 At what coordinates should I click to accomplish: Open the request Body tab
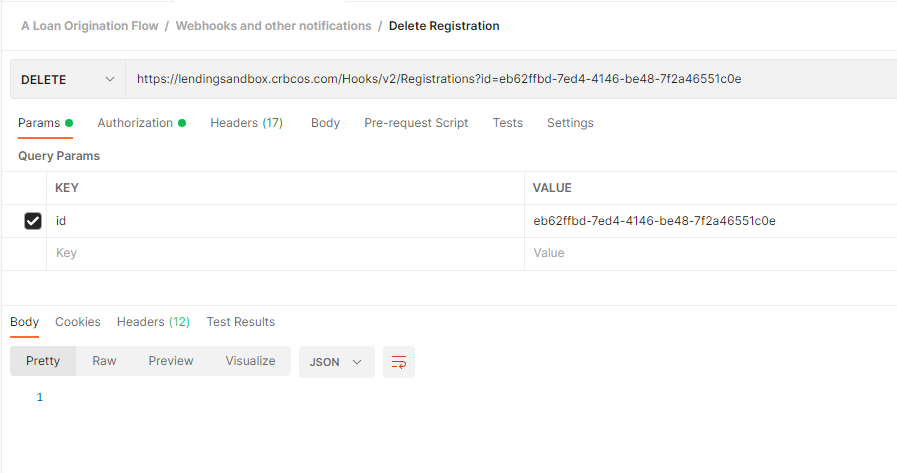326,123
